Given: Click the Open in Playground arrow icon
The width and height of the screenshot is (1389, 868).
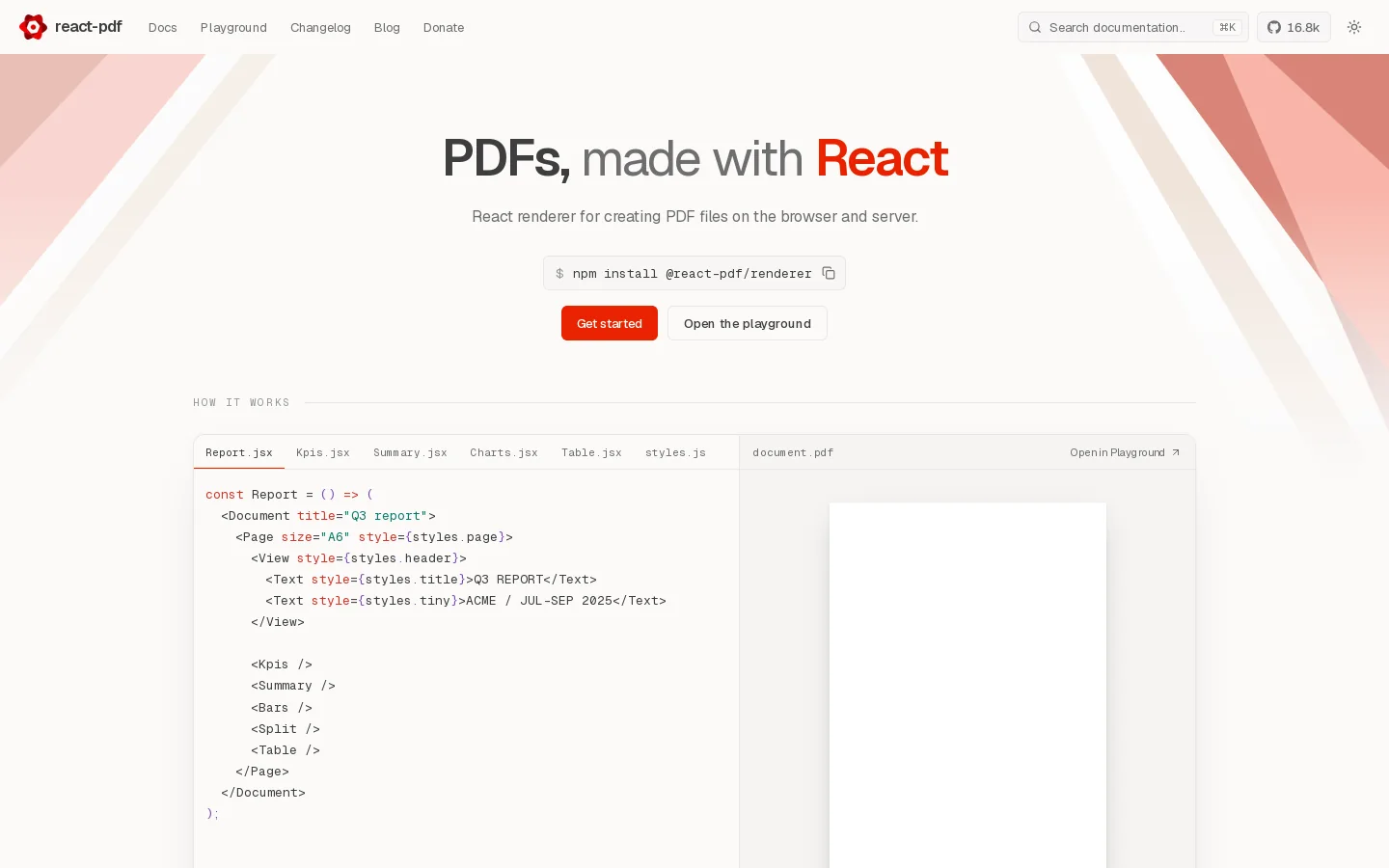Looking at the screenshot, I should point(1176,452).
